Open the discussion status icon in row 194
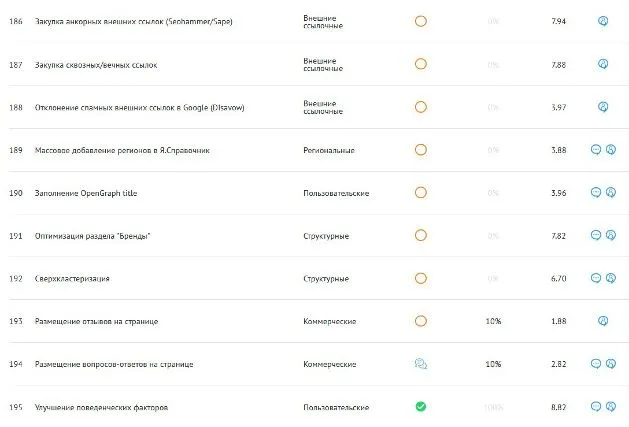The width and height of the screenshot is (629, 427). [421, 364]
